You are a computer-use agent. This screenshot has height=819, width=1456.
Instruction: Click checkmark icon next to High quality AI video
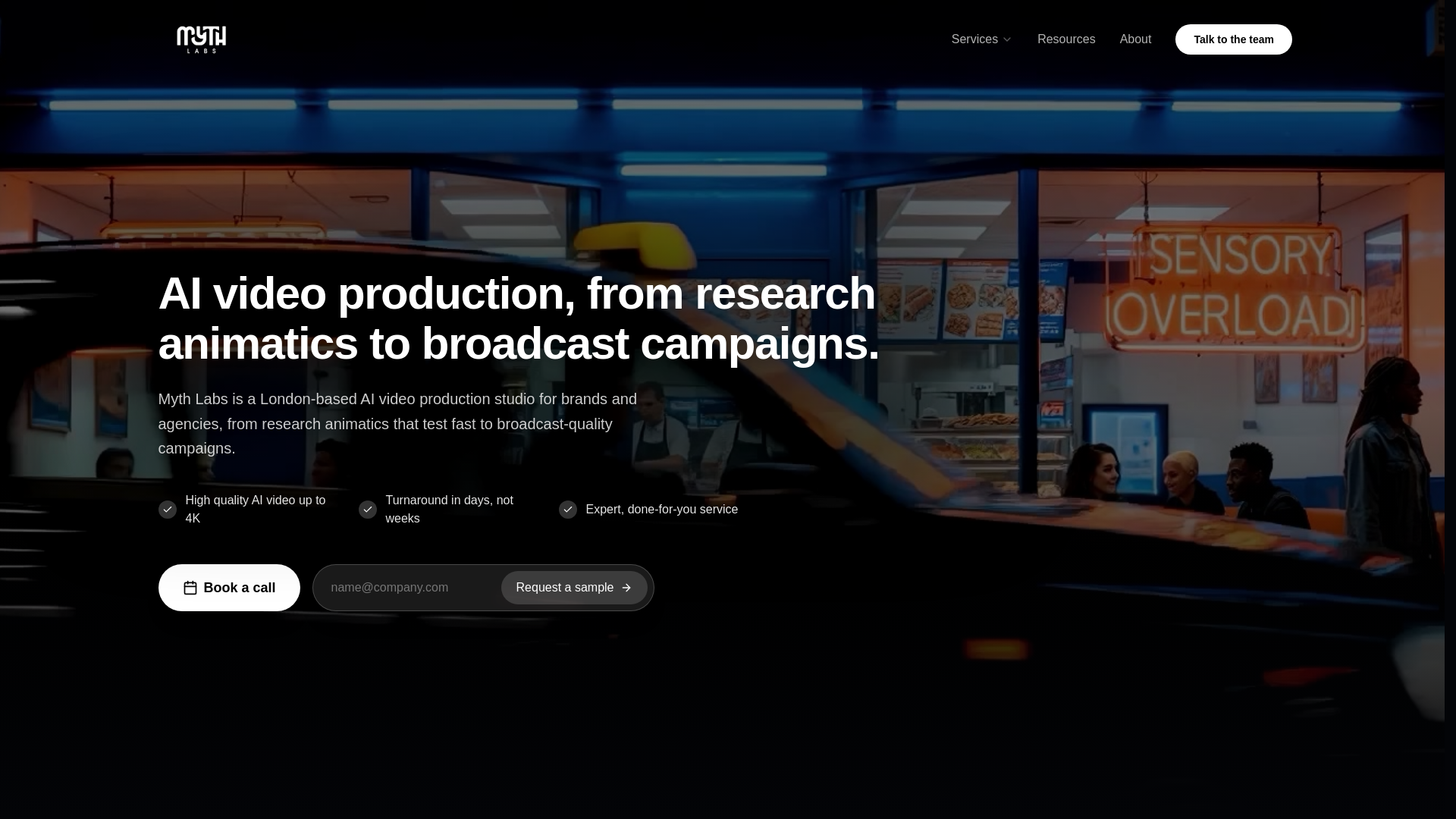click(x=168, y=510)
